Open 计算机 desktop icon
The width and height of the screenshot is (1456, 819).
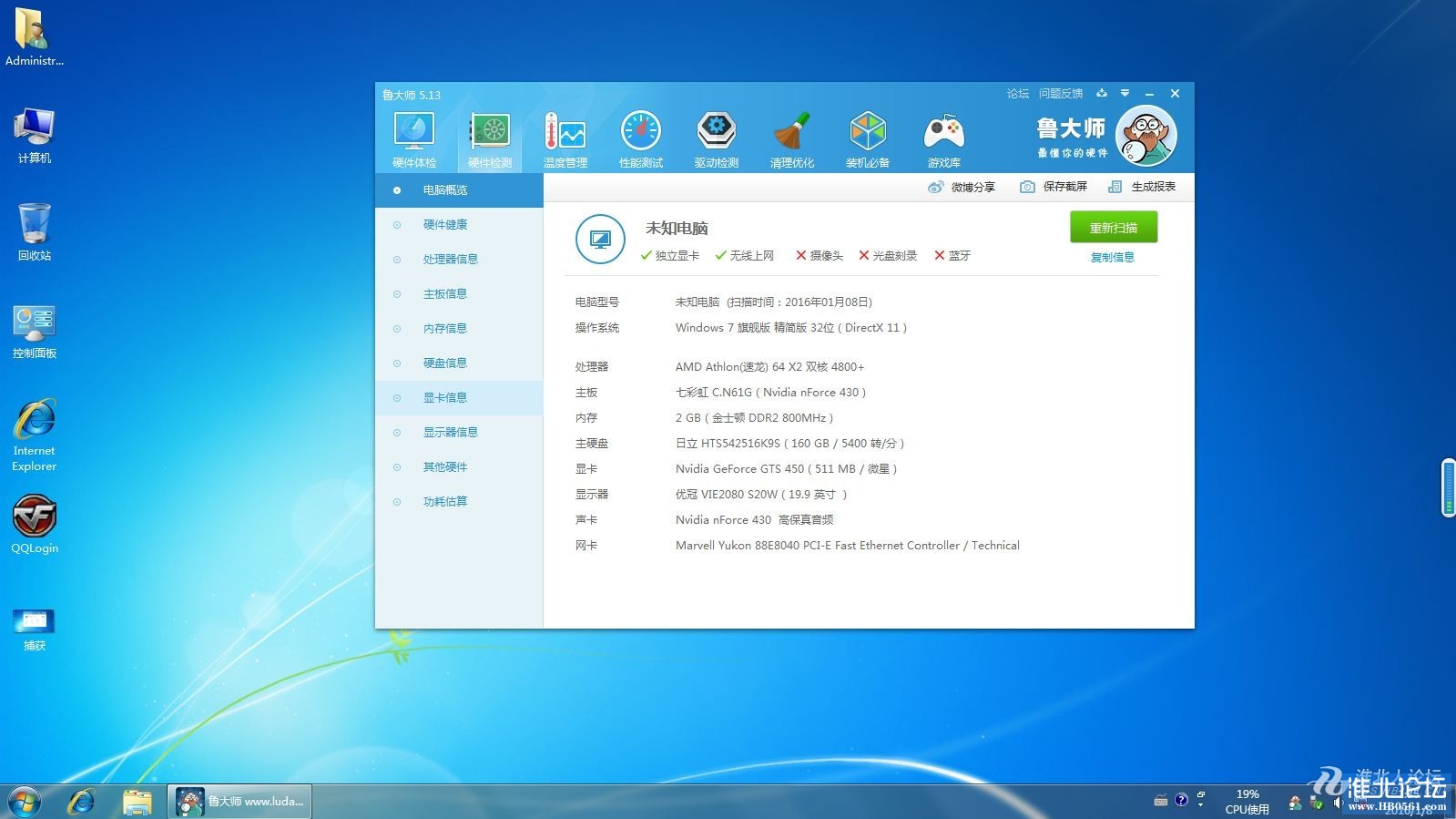(35, 135)
